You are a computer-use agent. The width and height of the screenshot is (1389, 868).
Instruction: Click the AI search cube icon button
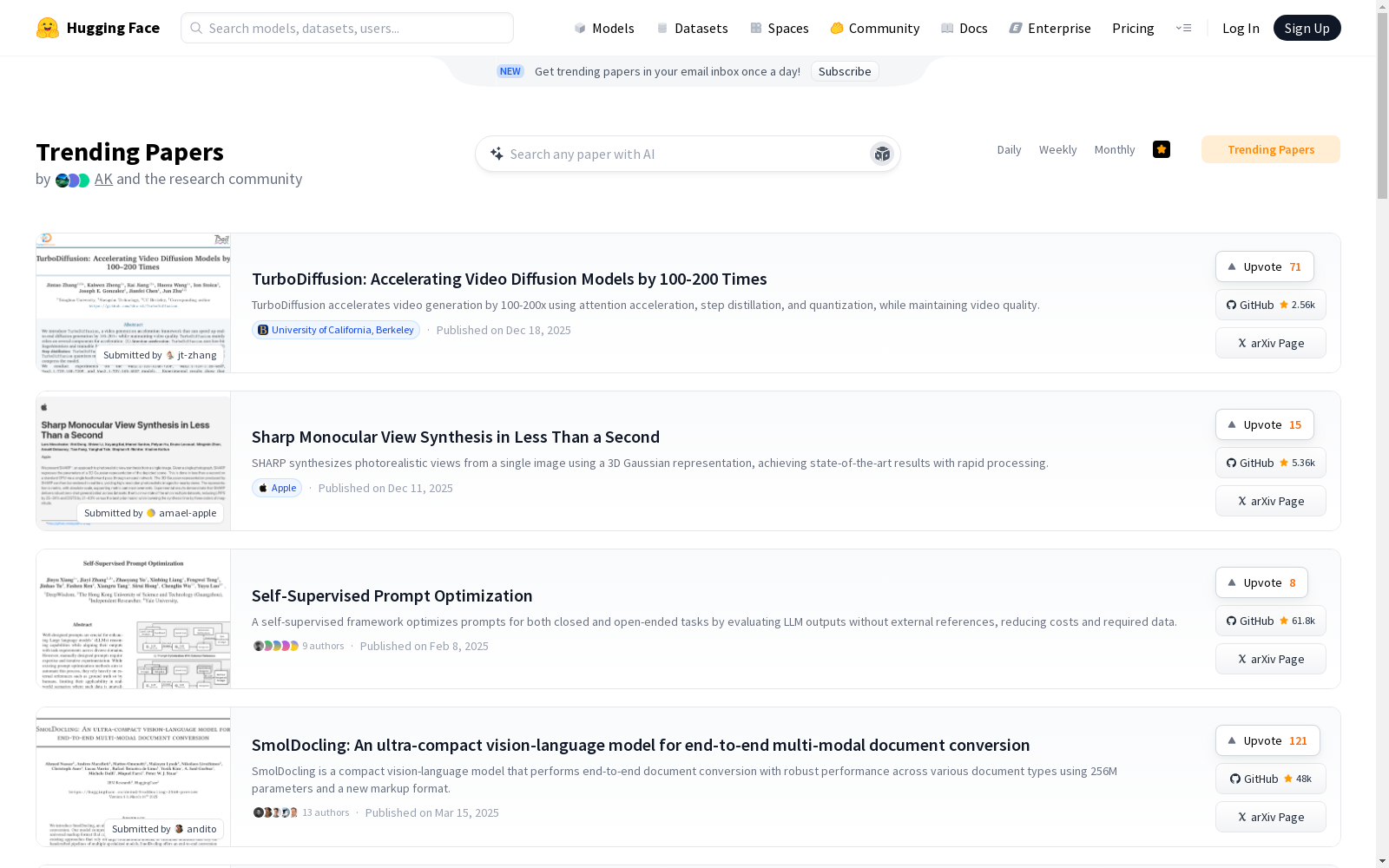tap(882, 154)
